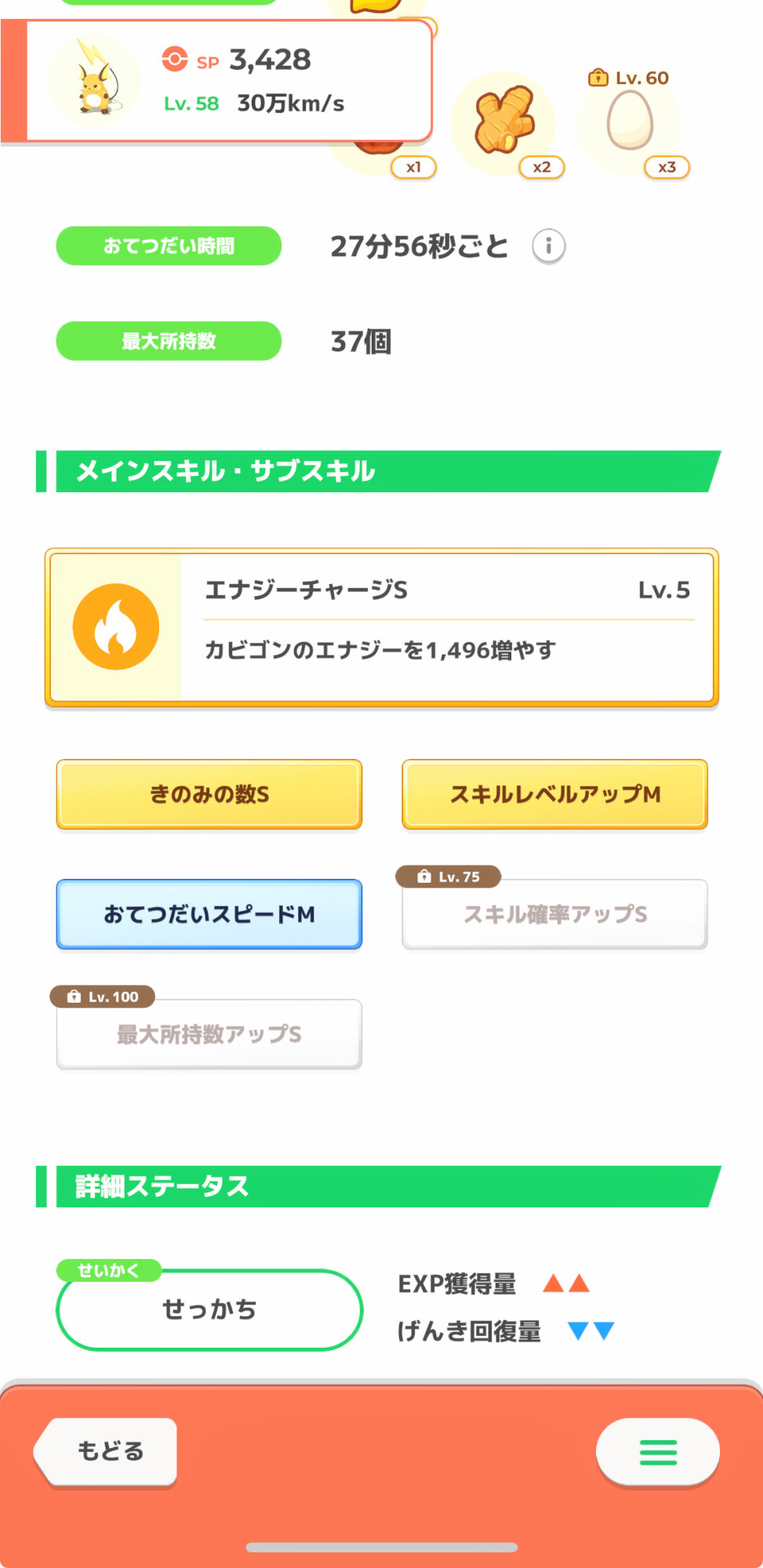Tap the locked スキル確率アップS subskill
This screenshot has height=1568, width=763.
554,915
